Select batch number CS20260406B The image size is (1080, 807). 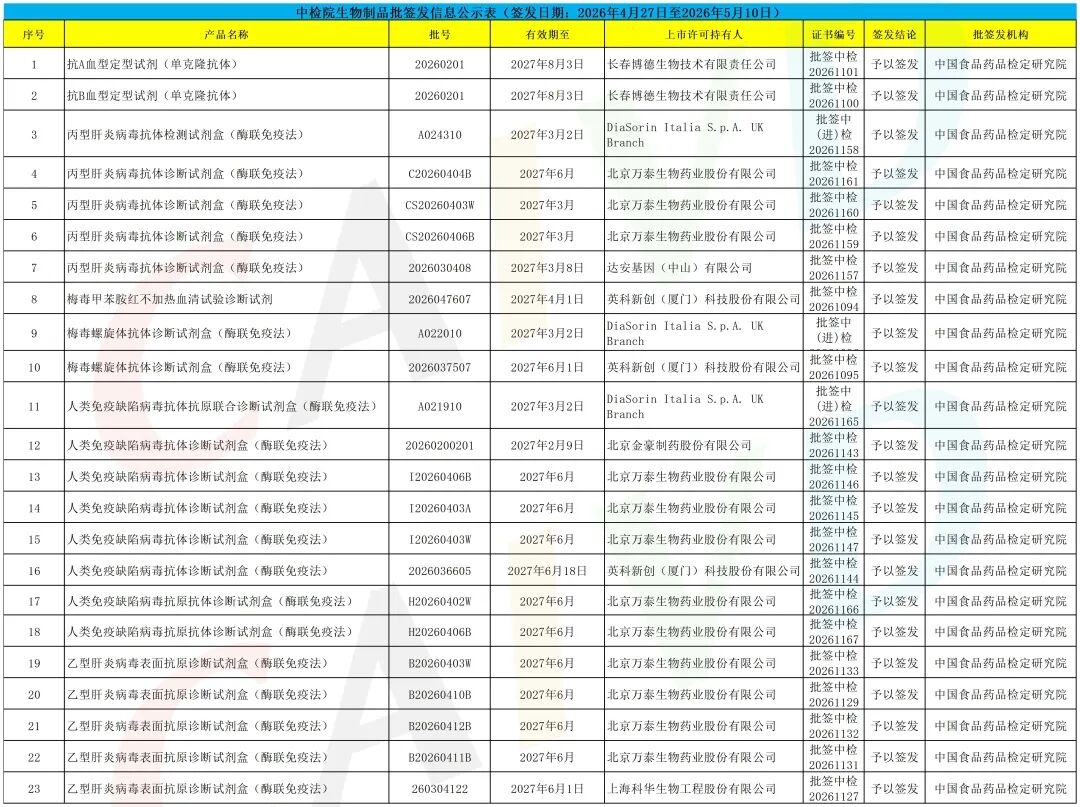(439, 237)
